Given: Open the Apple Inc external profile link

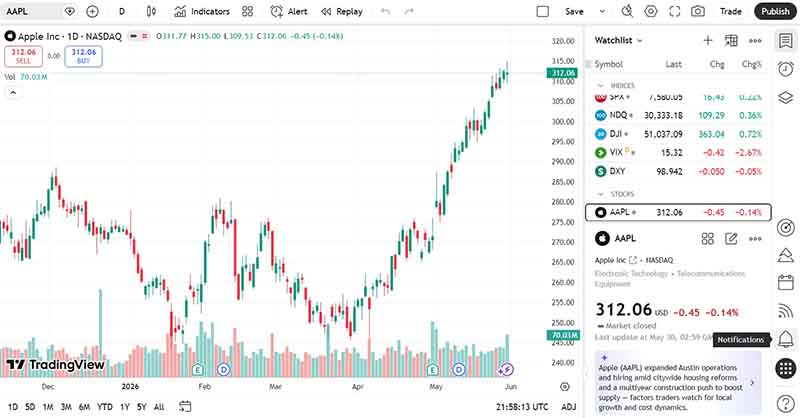Looking at the screenshot, I should pyautogui.click(x=633, y=260).
